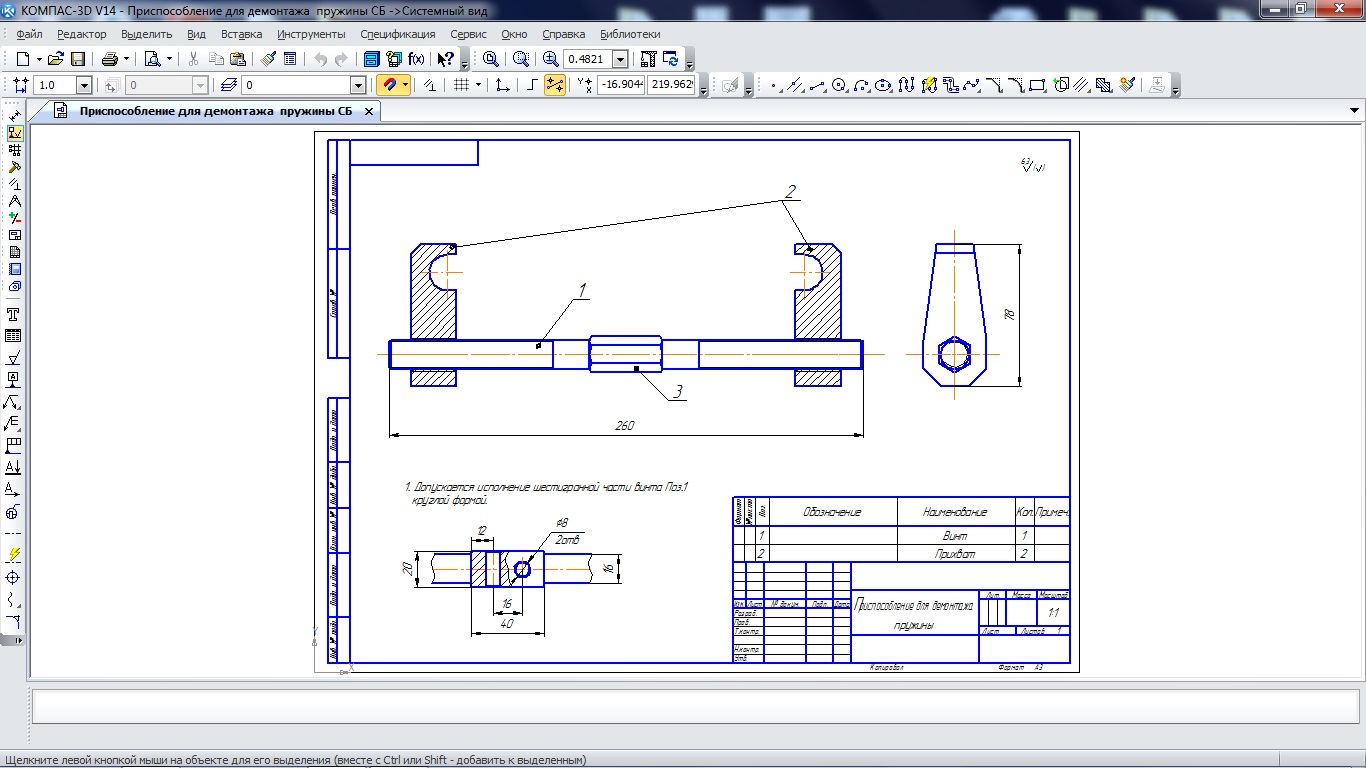Open document tabs list arrow at right
Screen dimensions: 1366x768
tap(1354, 111)
